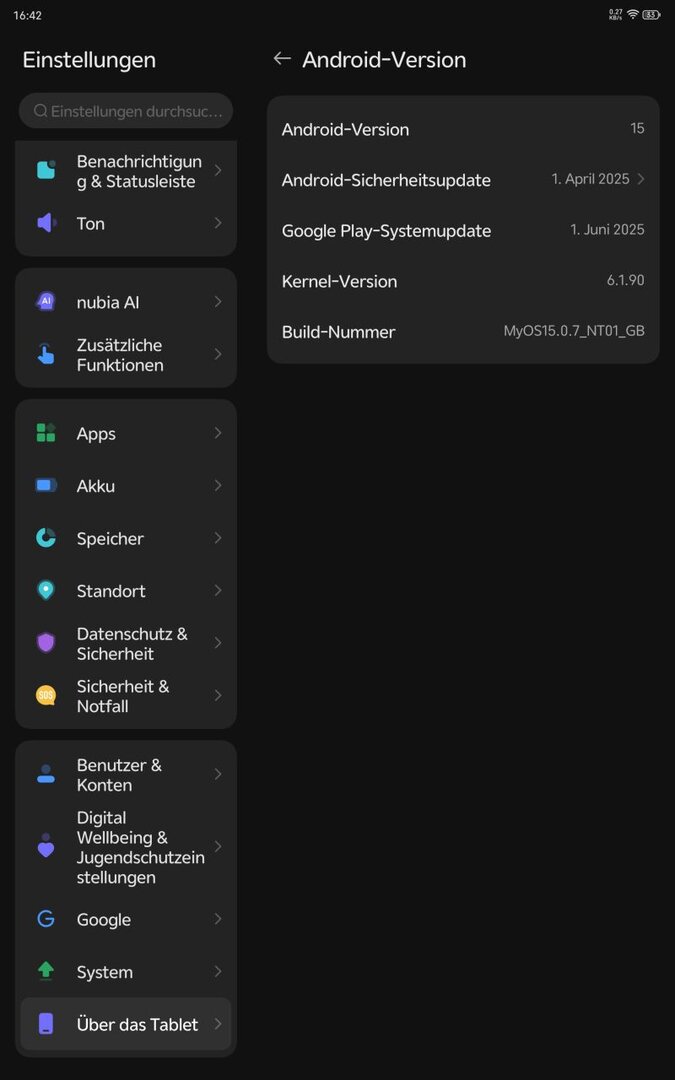Click the Speicher storage icon
Screen dimensions: 675x1080
(46, 538)
